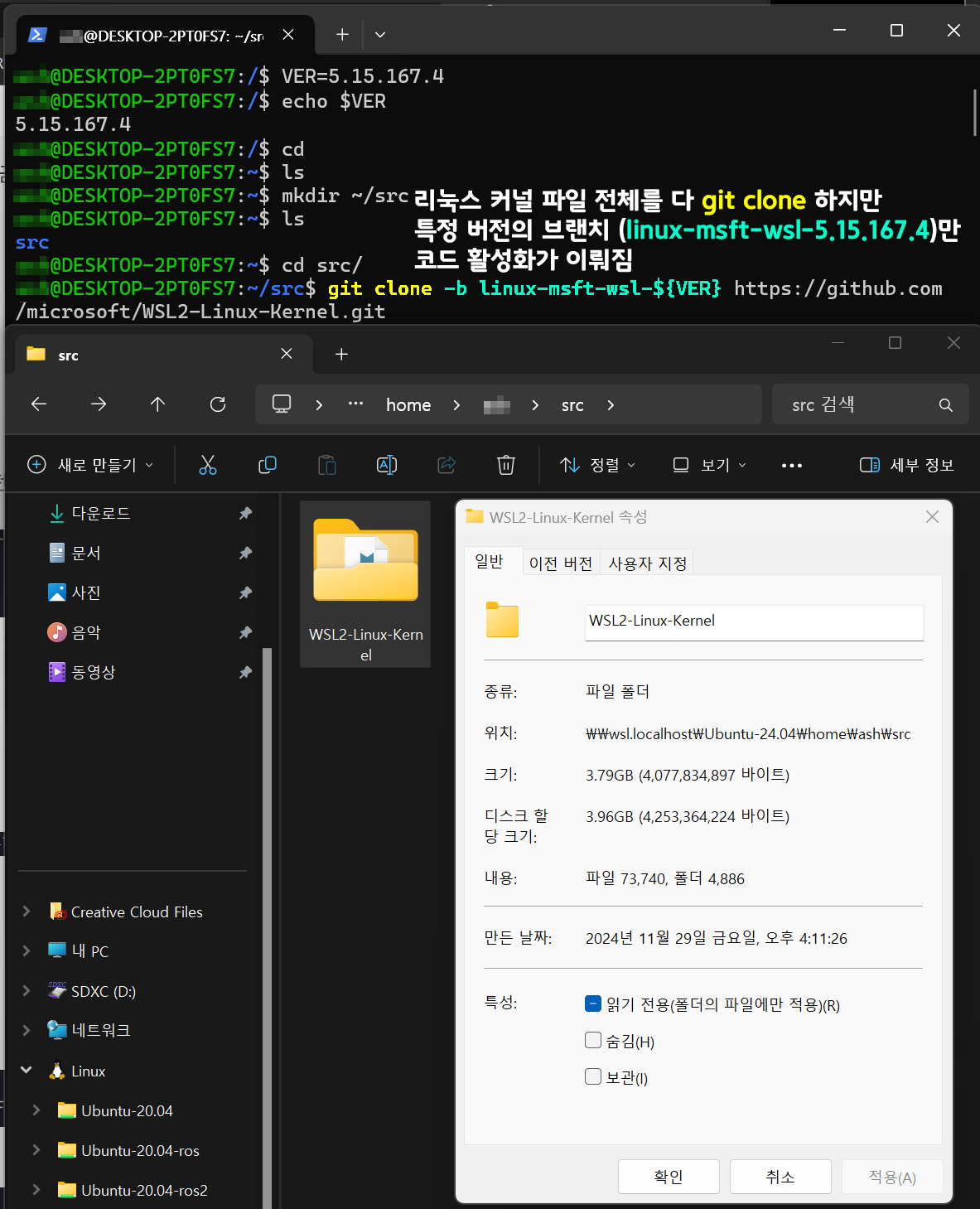Screen dimensions: 980x1209
Task: Select the ~/src terminal tab
Action: tap(166, 36)
